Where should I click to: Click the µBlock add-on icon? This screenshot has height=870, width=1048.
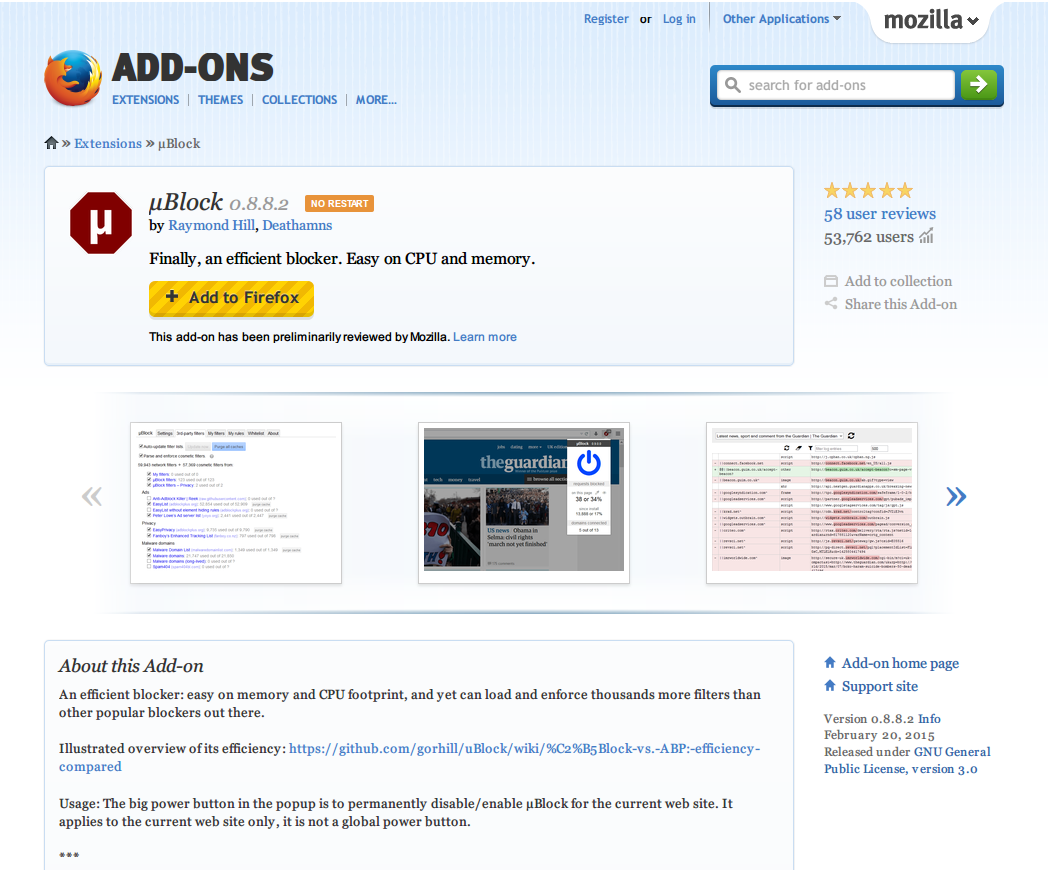click(x=100, y=222)
